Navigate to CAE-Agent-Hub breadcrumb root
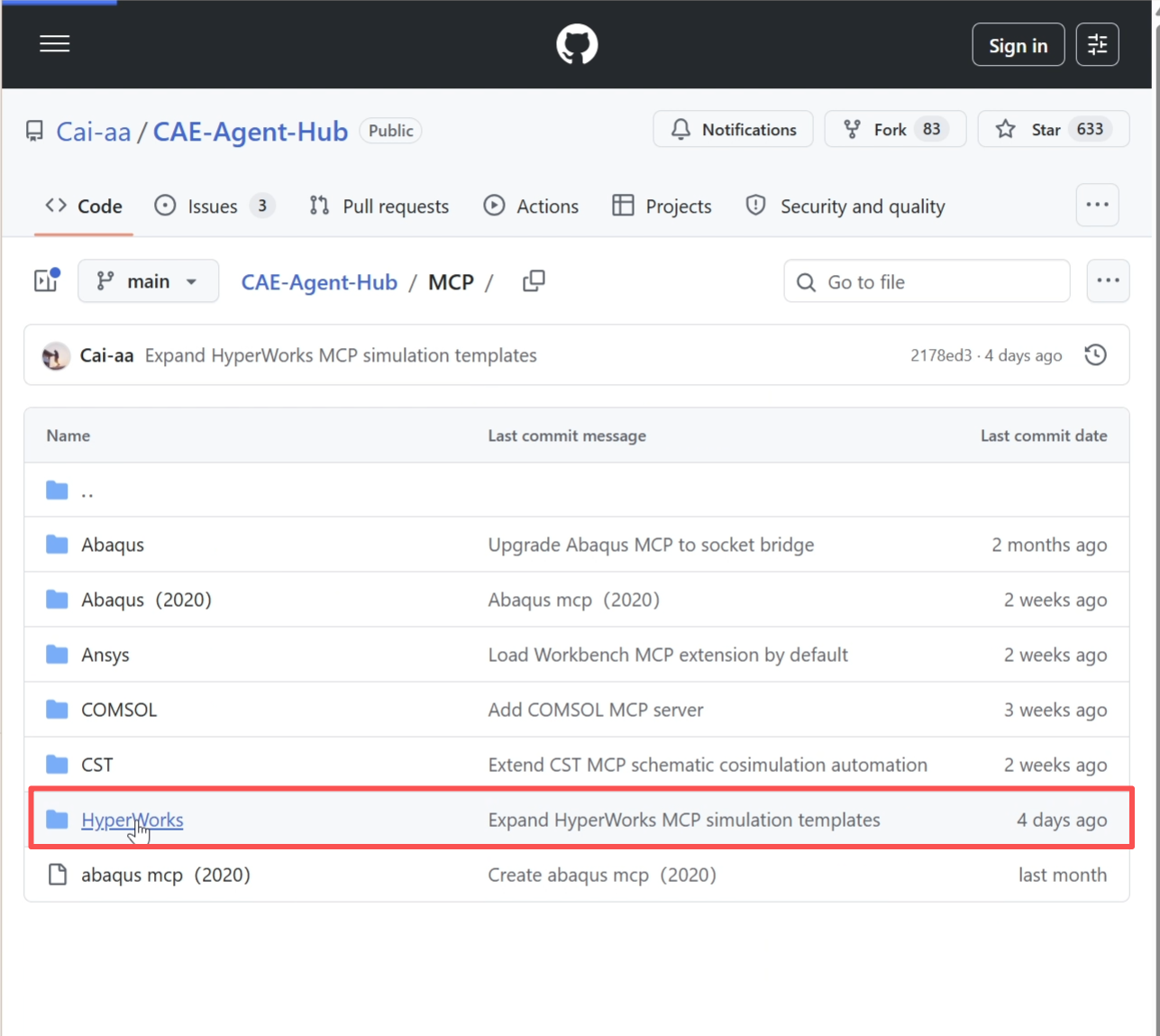Screen dimensions: 1160x1036 [x=319, y=282]
